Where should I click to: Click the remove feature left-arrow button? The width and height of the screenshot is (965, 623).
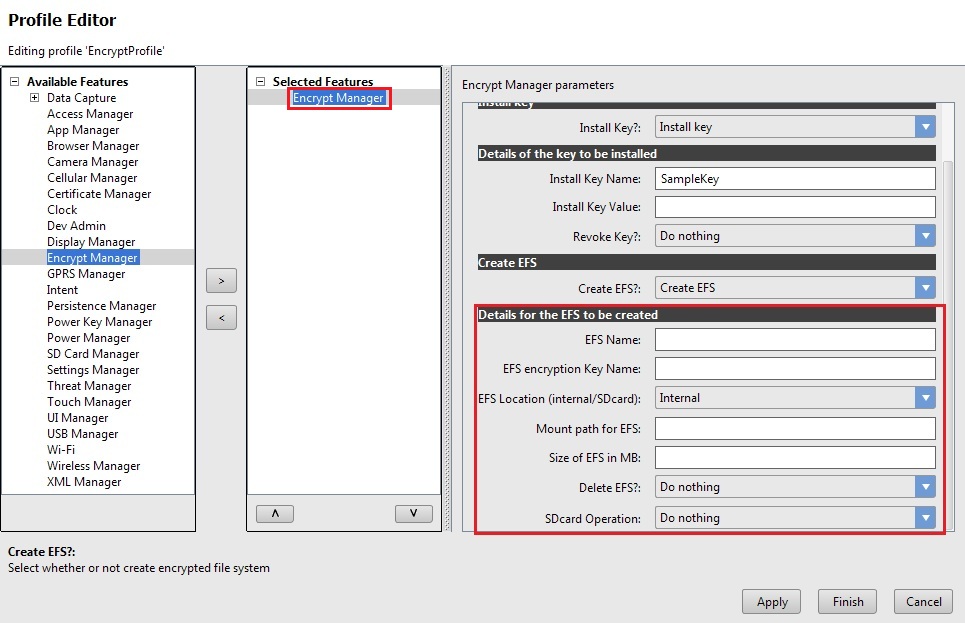point(221,318)
